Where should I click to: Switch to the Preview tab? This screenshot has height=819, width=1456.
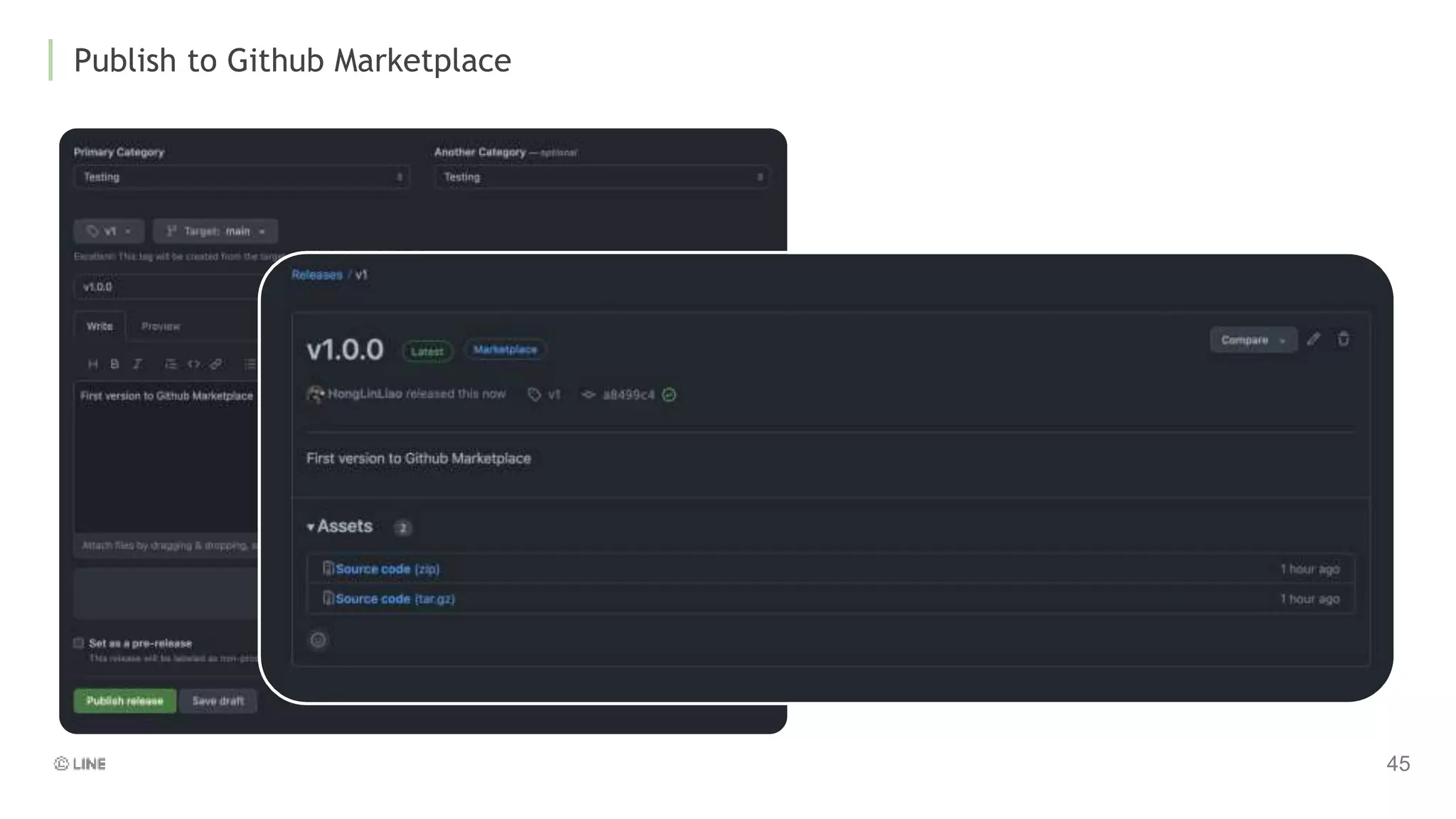click(161, 326)
